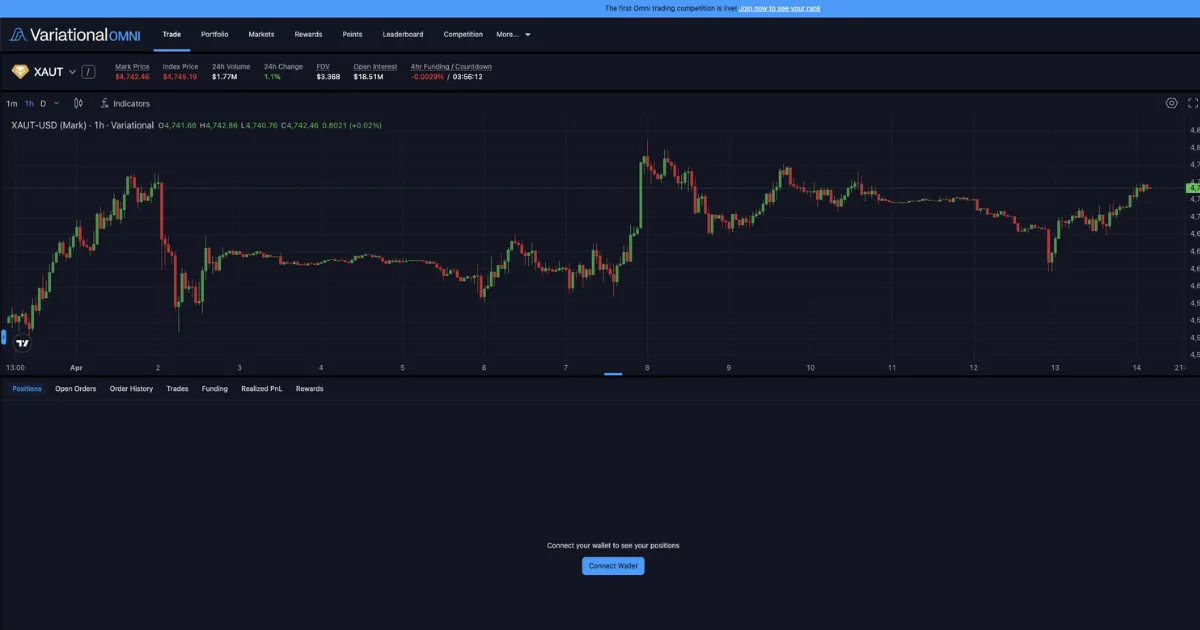Screen dimensions: 1200x630
Task: Go to the Trade tab
Action: [x=172, y=34]
